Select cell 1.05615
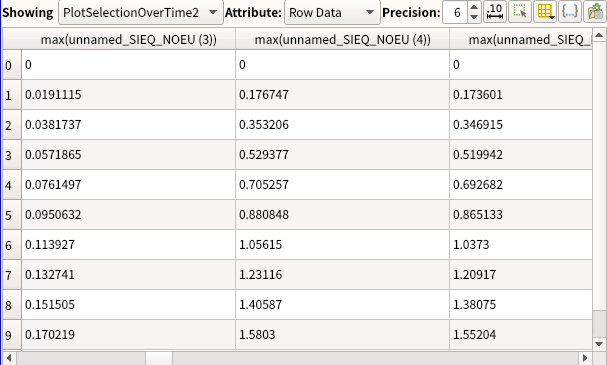Screen dimensions: 607x365 pos(342,245)
